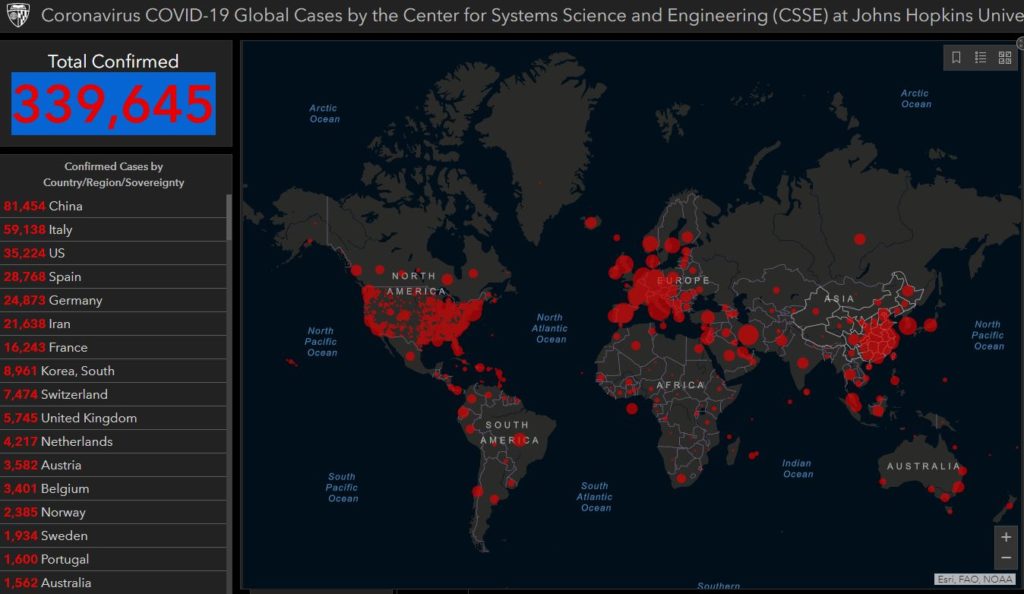Select the Norway row in the list
1024x594 pixels.
tap(114, 512)
